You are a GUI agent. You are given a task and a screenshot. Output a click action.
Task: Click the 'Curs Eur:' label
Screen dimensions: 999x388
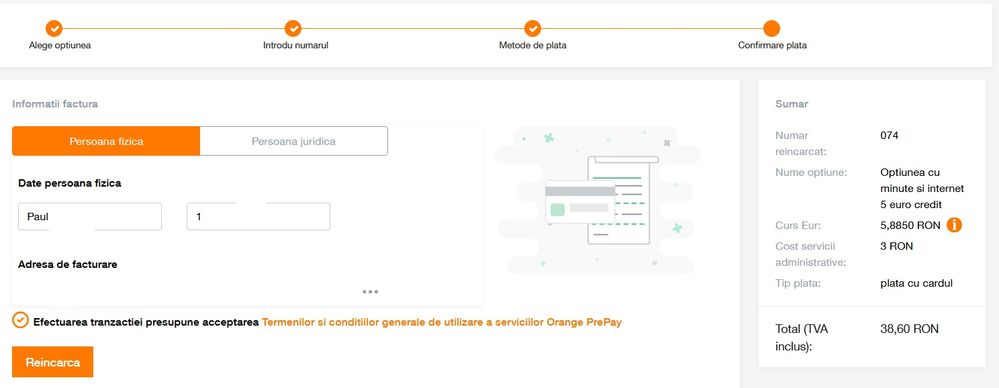pyautogui.click(x=798, y=226)
